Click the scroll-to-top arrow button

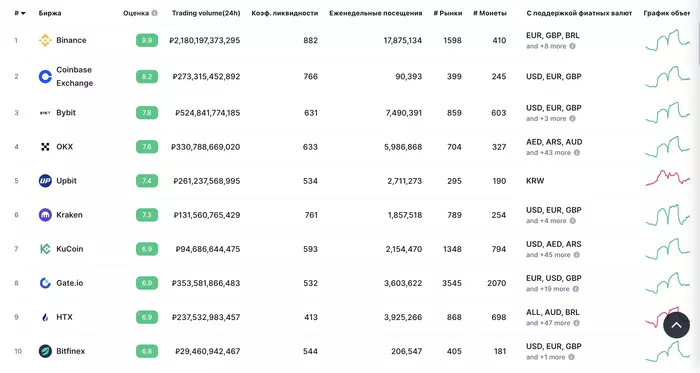(x=676, y=325)
